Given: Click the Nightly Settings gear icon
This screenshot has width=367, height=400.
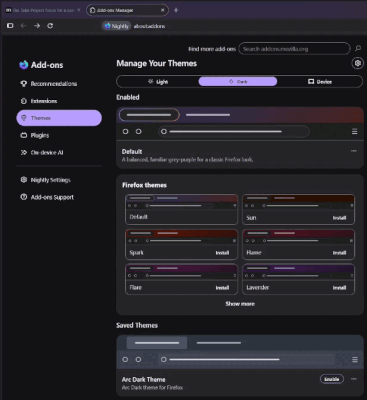Looking at the screenshot, I should pos(24,180).
